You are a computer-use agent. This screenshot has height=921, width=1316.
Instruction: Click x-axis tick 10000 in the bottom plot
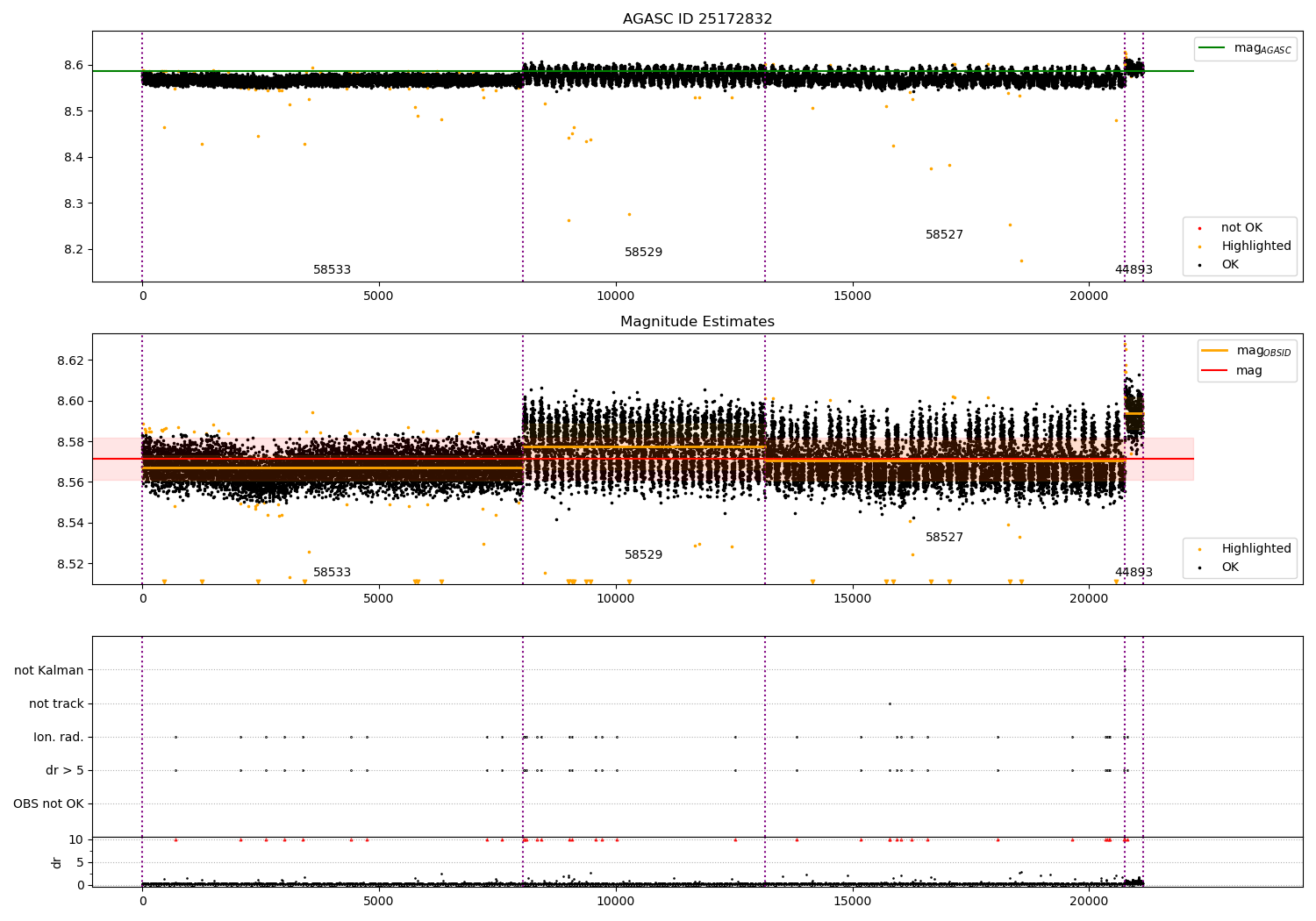pyautogui.click(x=616, y=903)
